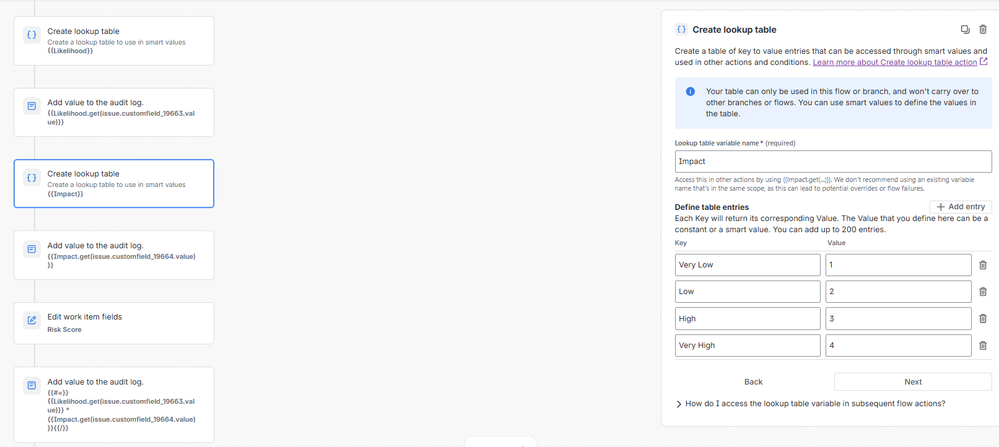Viewport: 999px width, 447px height.
Task: Click the Edit work item fields pencil icon
Action: (x=31, y=320)
